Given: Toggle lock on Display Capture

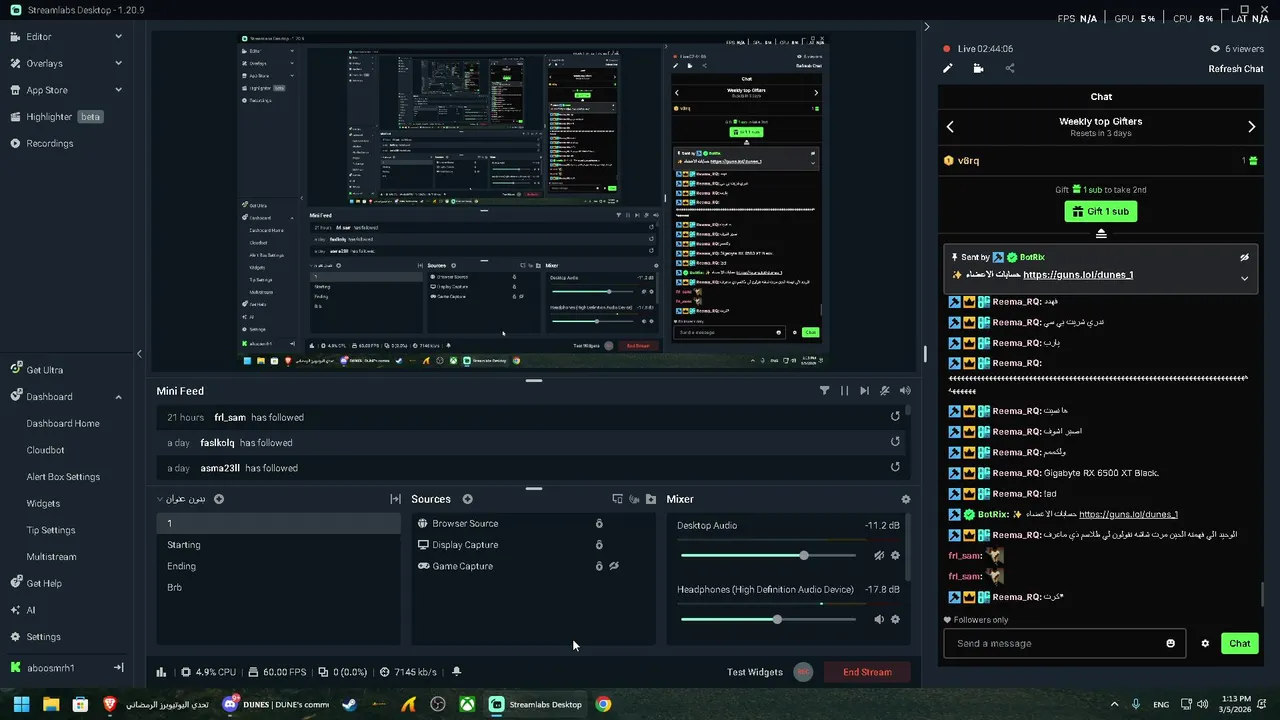Looking at the screenshot, I should coord(599,545).
